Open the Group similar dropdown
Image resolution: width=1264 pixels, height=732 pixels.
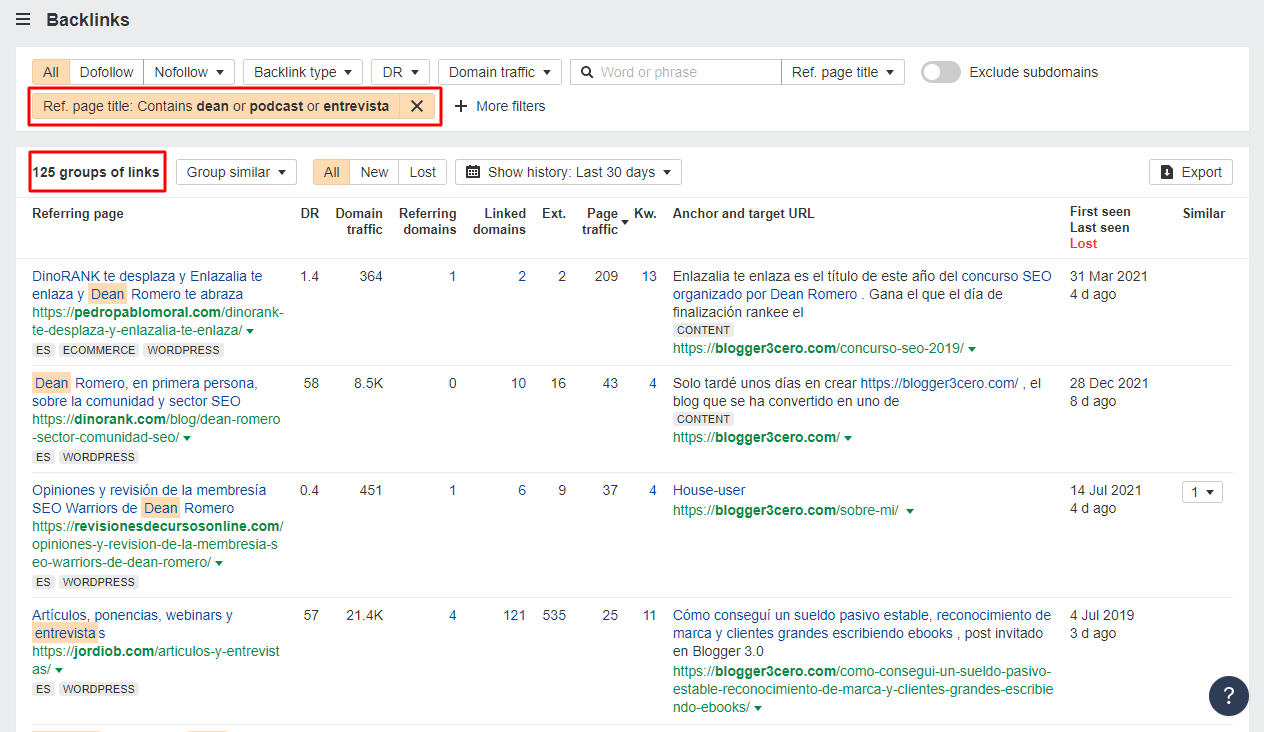point(236,172)
